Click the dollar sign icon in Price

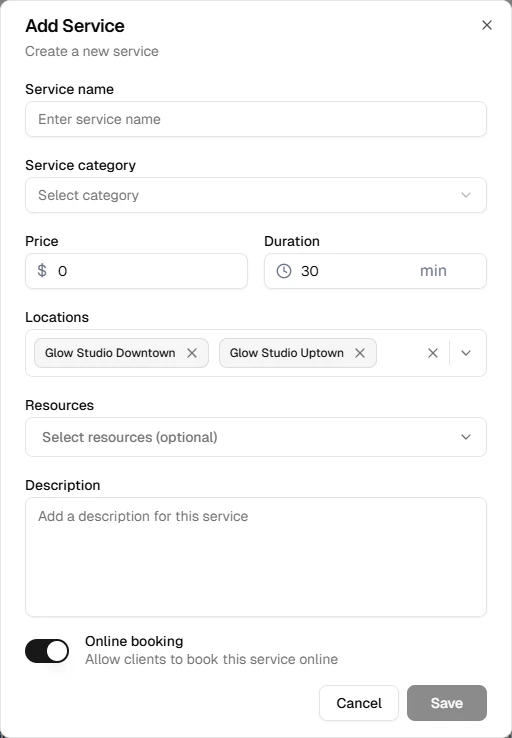[x=42, y=271]
